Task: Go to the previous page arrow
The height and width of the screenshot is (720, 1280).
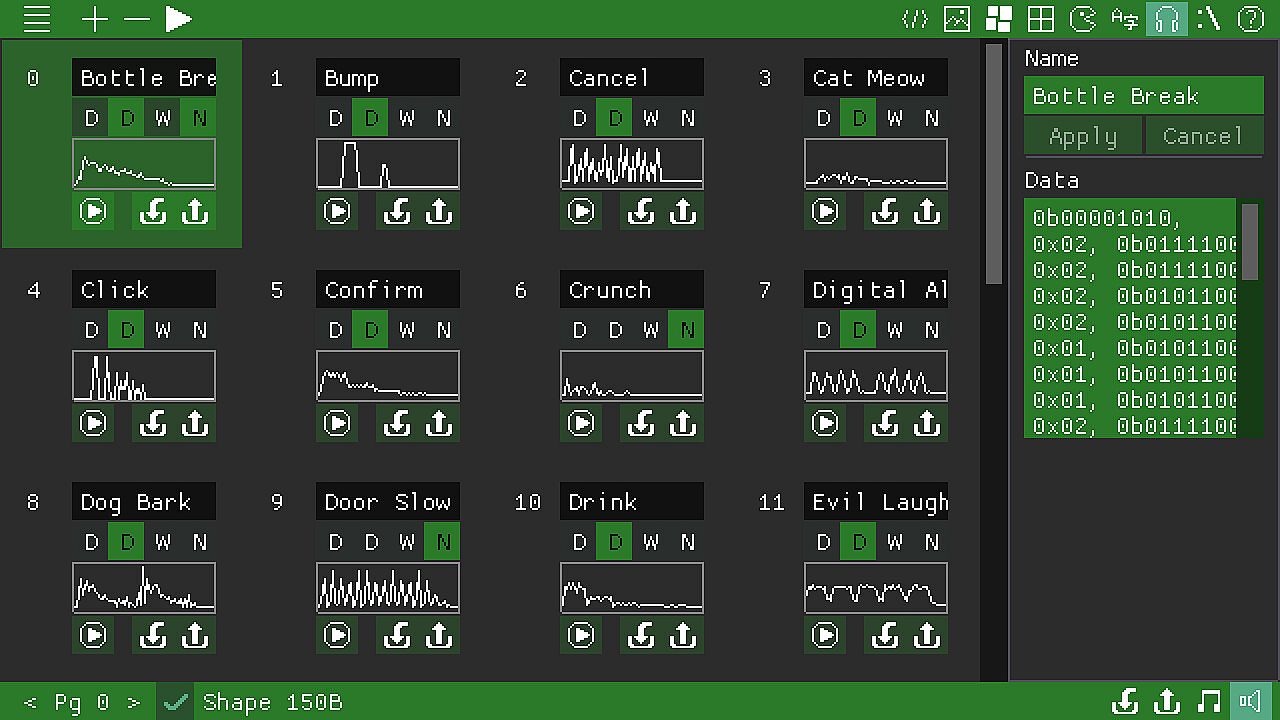Action: click(30, 702)
